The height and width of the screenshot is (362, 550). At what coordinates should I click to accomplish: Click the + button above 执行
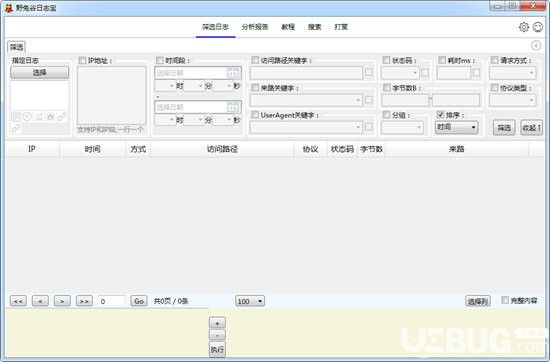pos(217,323)
